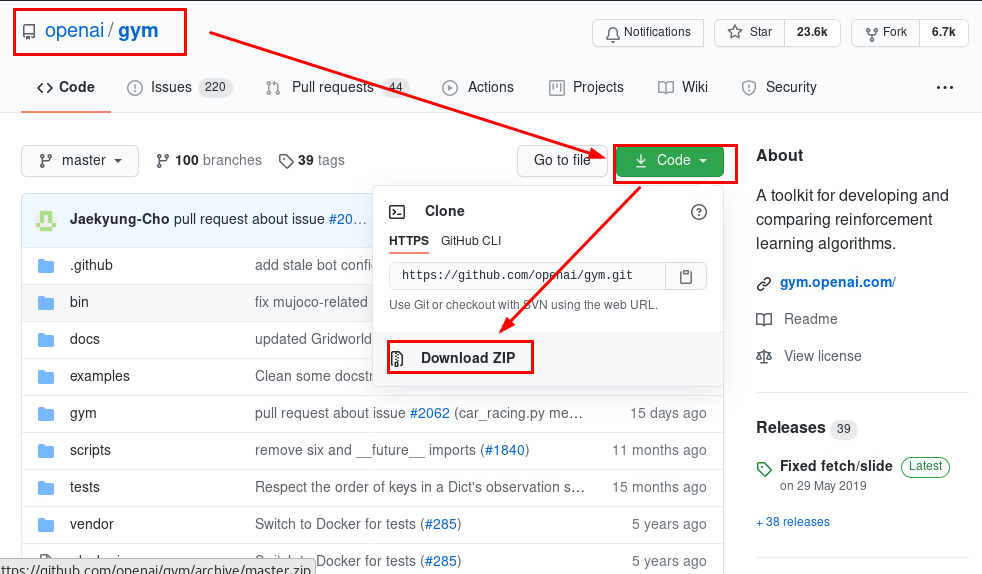
Task: Click Download ZIP
Action: click(x=468, y=358)
